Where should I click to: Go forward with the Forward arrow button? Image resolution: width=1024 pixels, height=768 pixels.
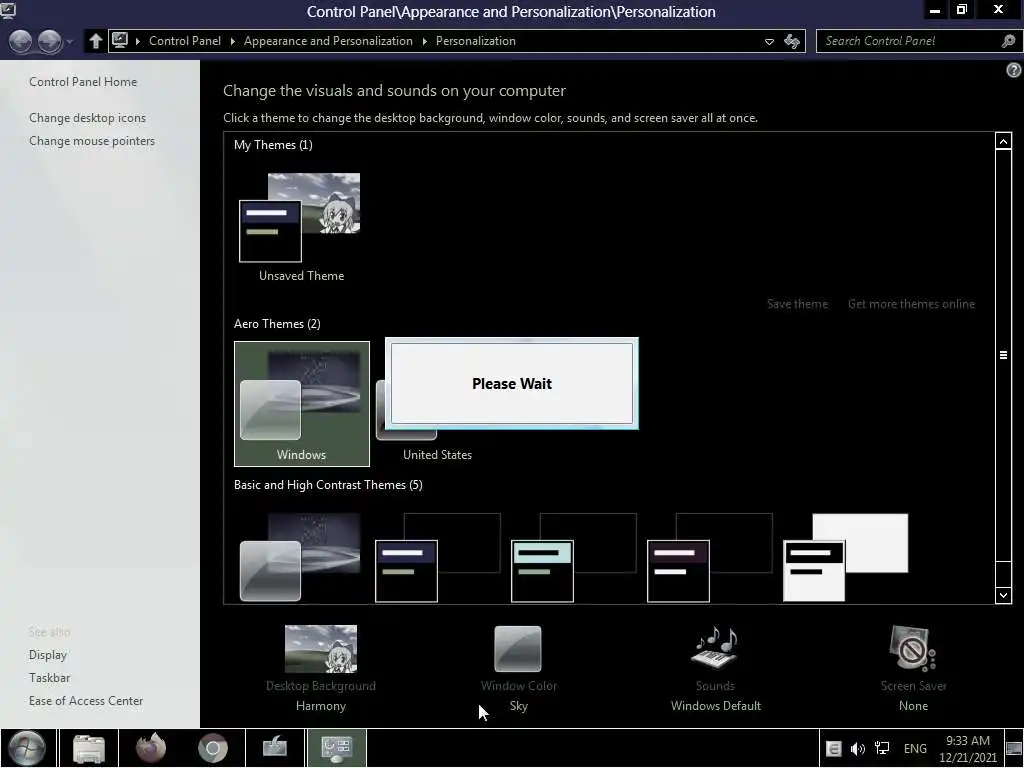click(x=49, y=41)
